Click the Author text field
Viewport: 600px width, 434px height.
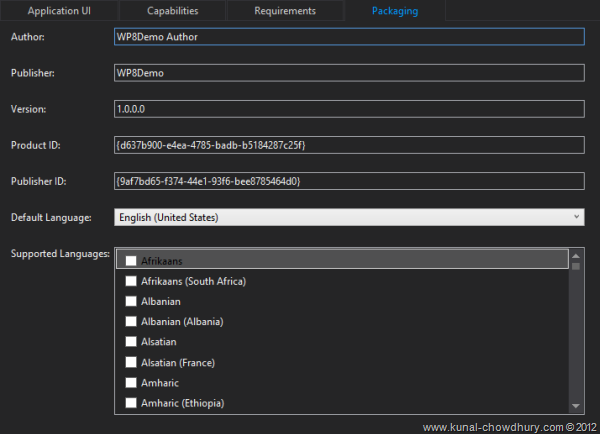(x=349, y=37)
